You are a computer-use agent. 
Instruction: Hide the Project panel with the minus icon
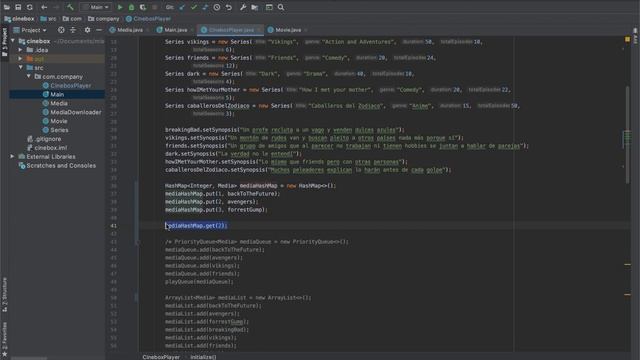[x=99, y=30]
